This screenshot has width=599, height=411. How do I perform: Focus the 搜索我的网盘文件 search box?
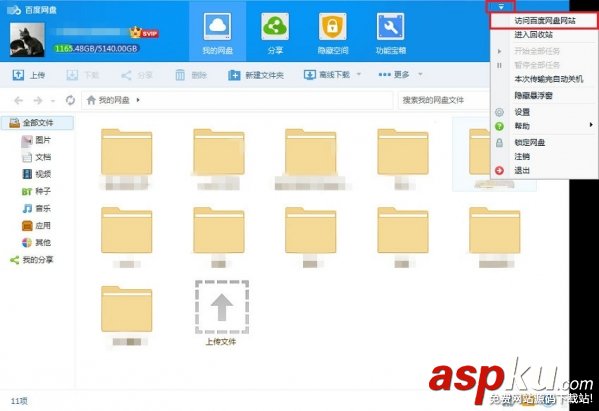443,100
